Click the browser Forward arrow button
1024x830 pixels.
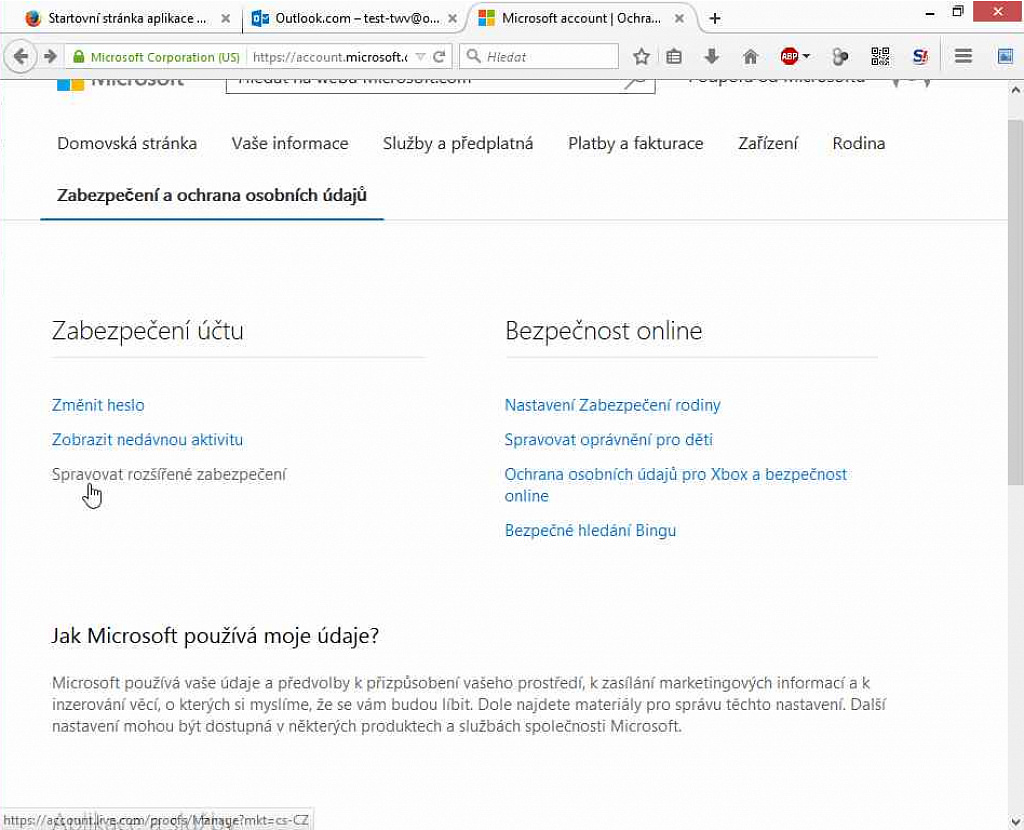tap(50, 57)
